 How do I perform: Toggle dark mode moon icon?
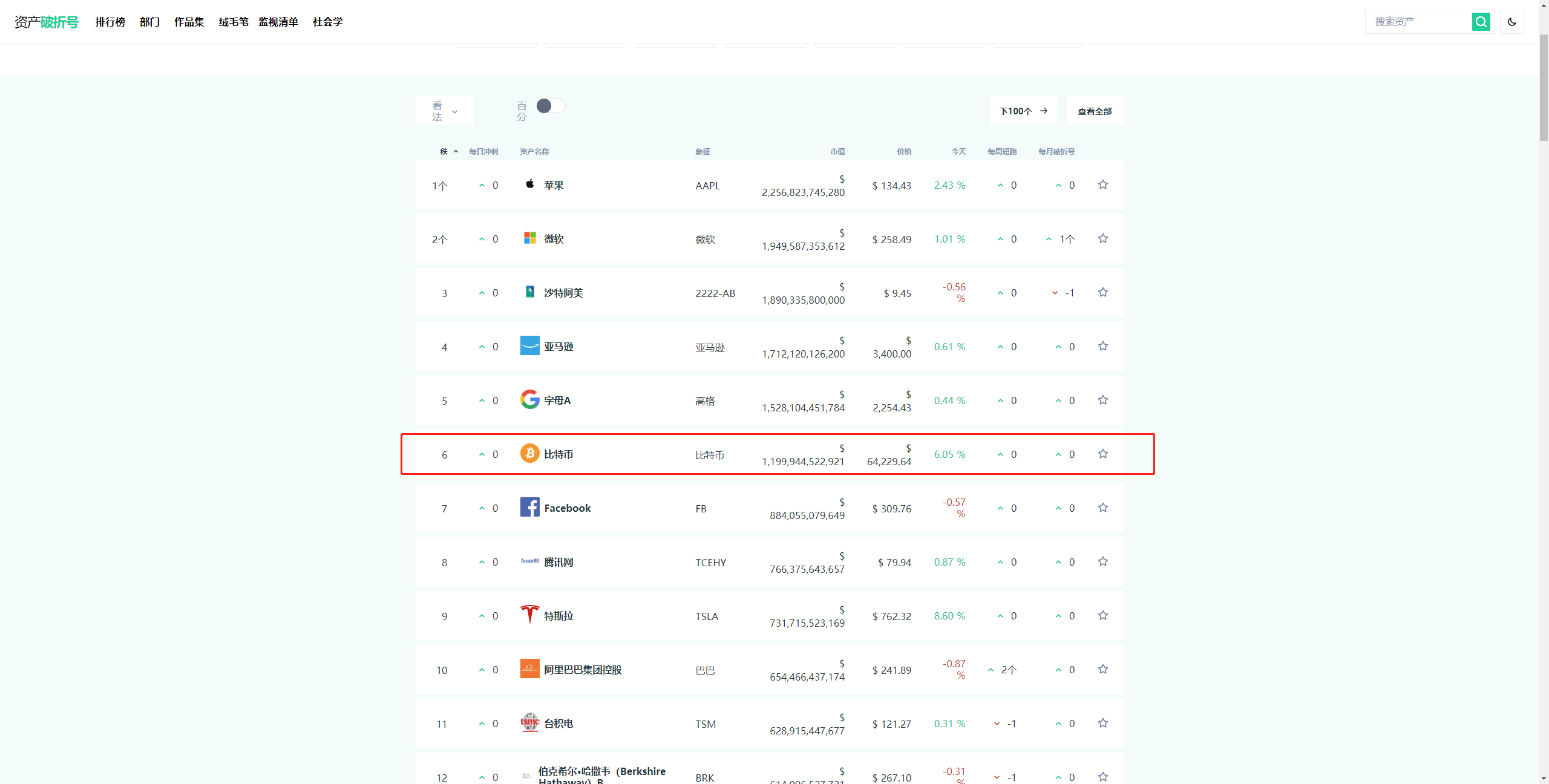pos(1511,22)
